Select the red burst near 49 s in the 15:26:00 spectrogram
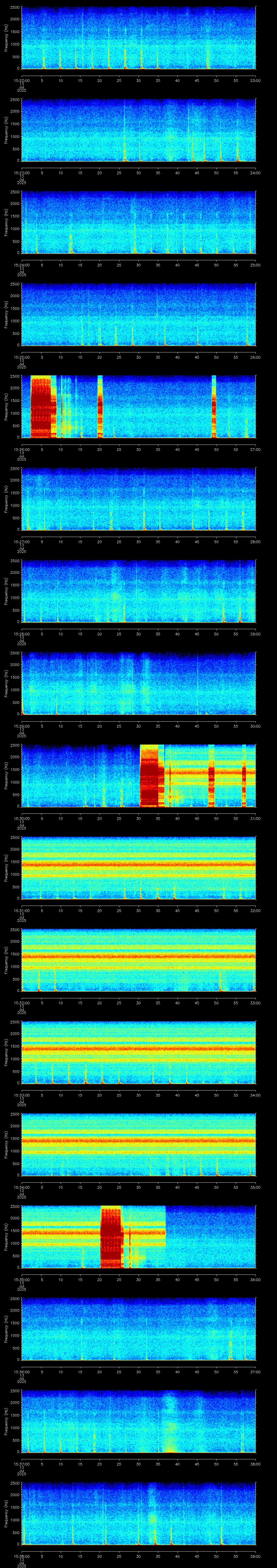Screen dimensions: 277x1568 tap(214, 407)
